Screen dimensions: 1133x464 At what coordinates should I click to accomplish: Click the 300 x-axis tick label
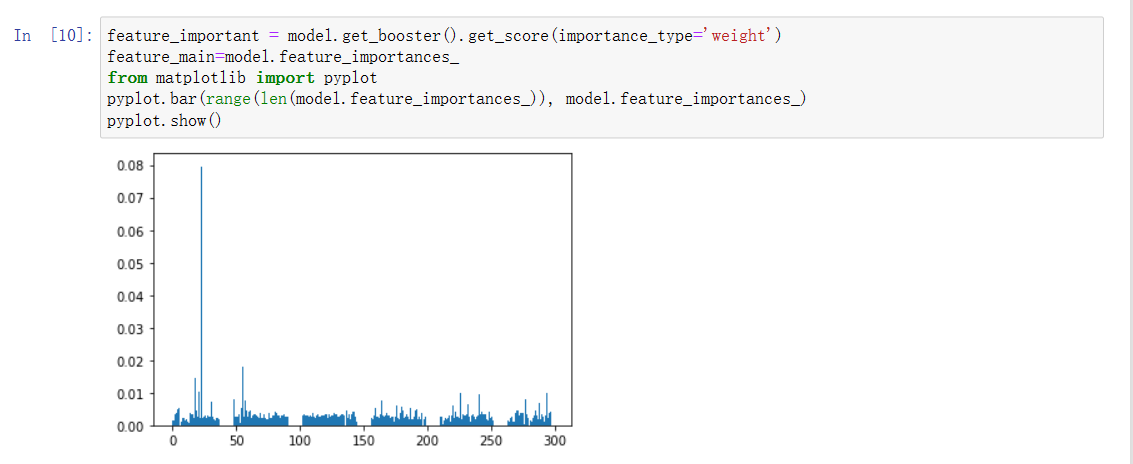pyautogui.click(x=555, y=442)
